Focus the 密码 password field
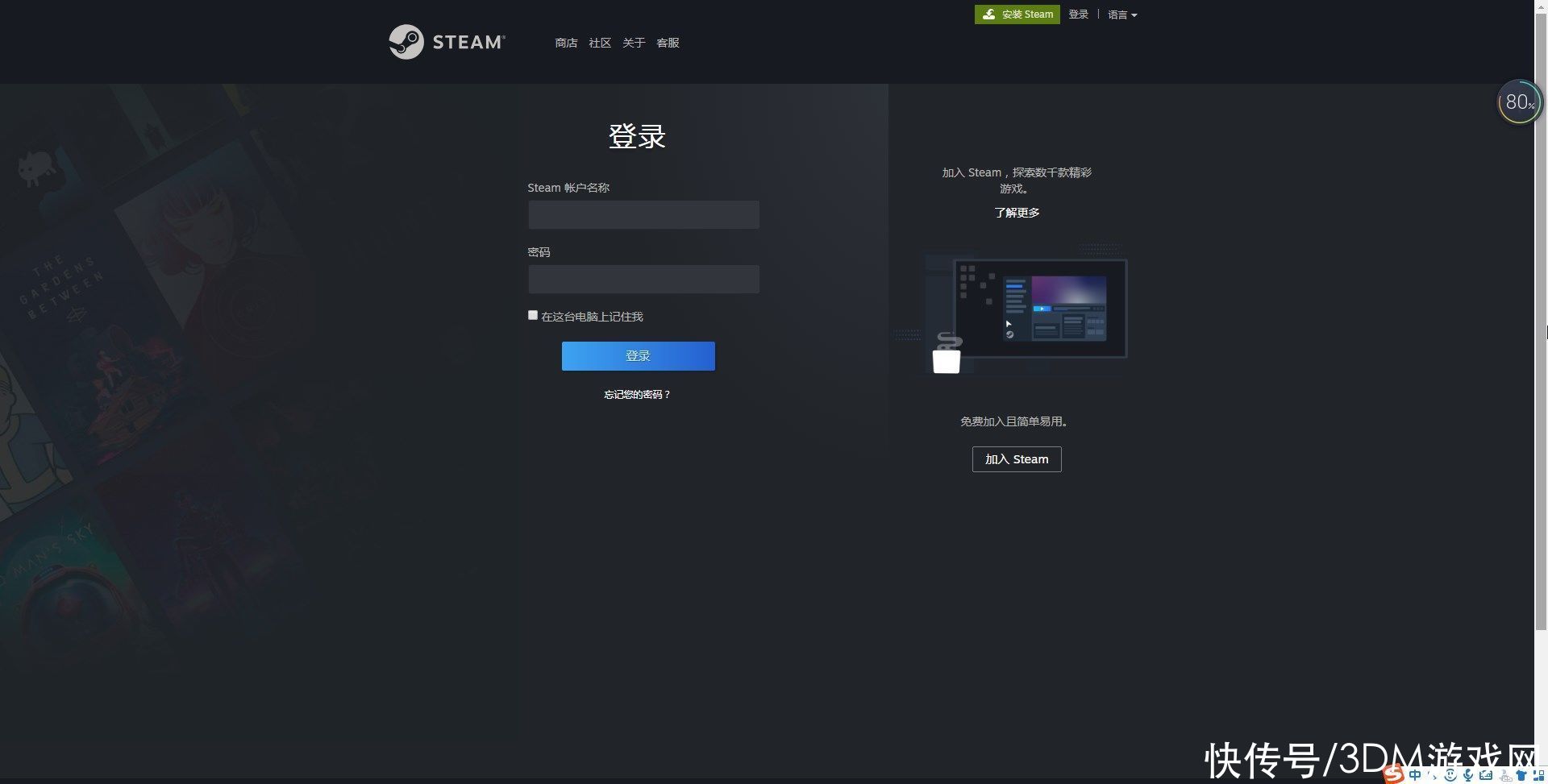 coord(643,279)
